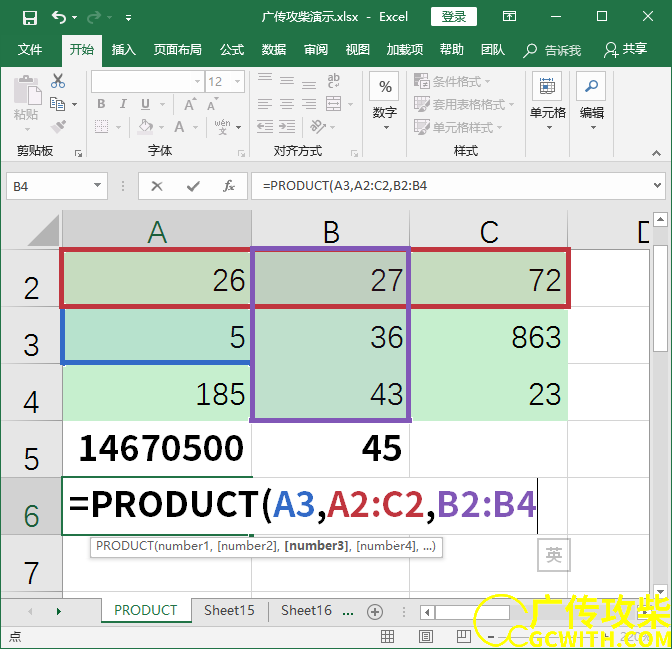Click the Font Color A button
The width and height of the screenshot is (672, 649).
179,127
